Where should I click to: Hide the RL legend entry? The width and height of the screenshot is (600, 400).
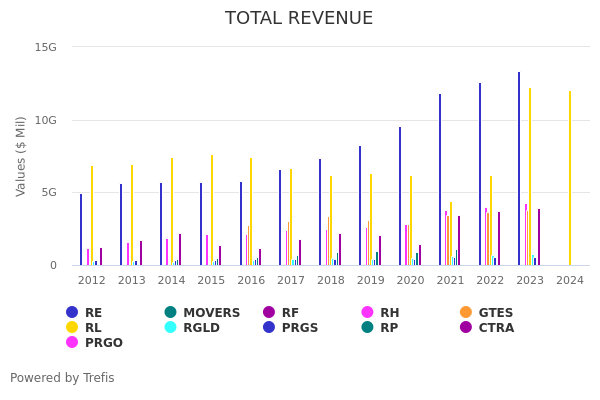coord(72,328)
